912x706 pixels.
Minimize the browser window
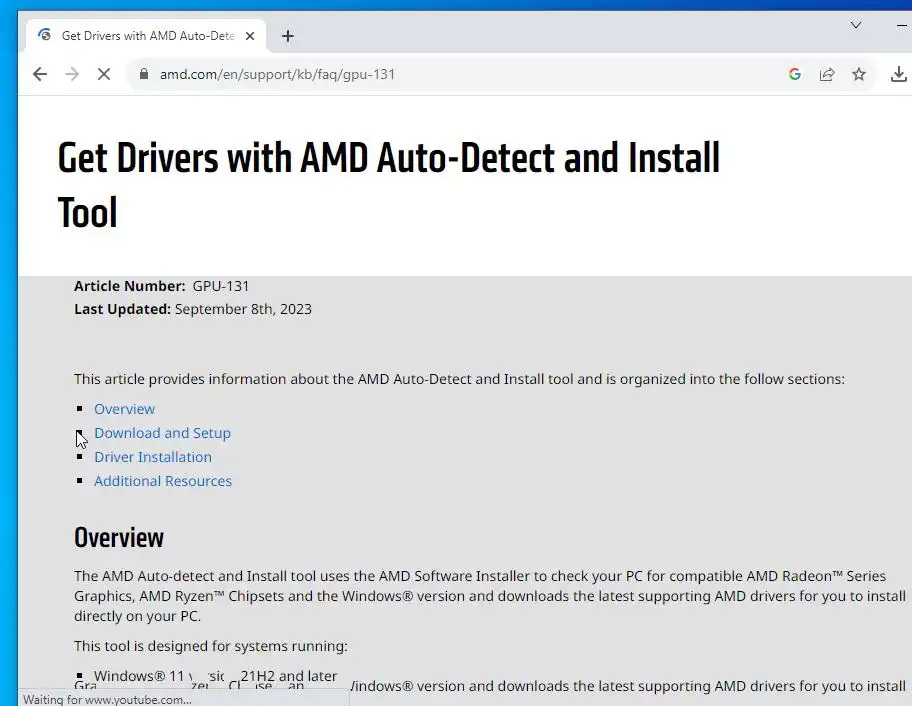click(903, 25)
